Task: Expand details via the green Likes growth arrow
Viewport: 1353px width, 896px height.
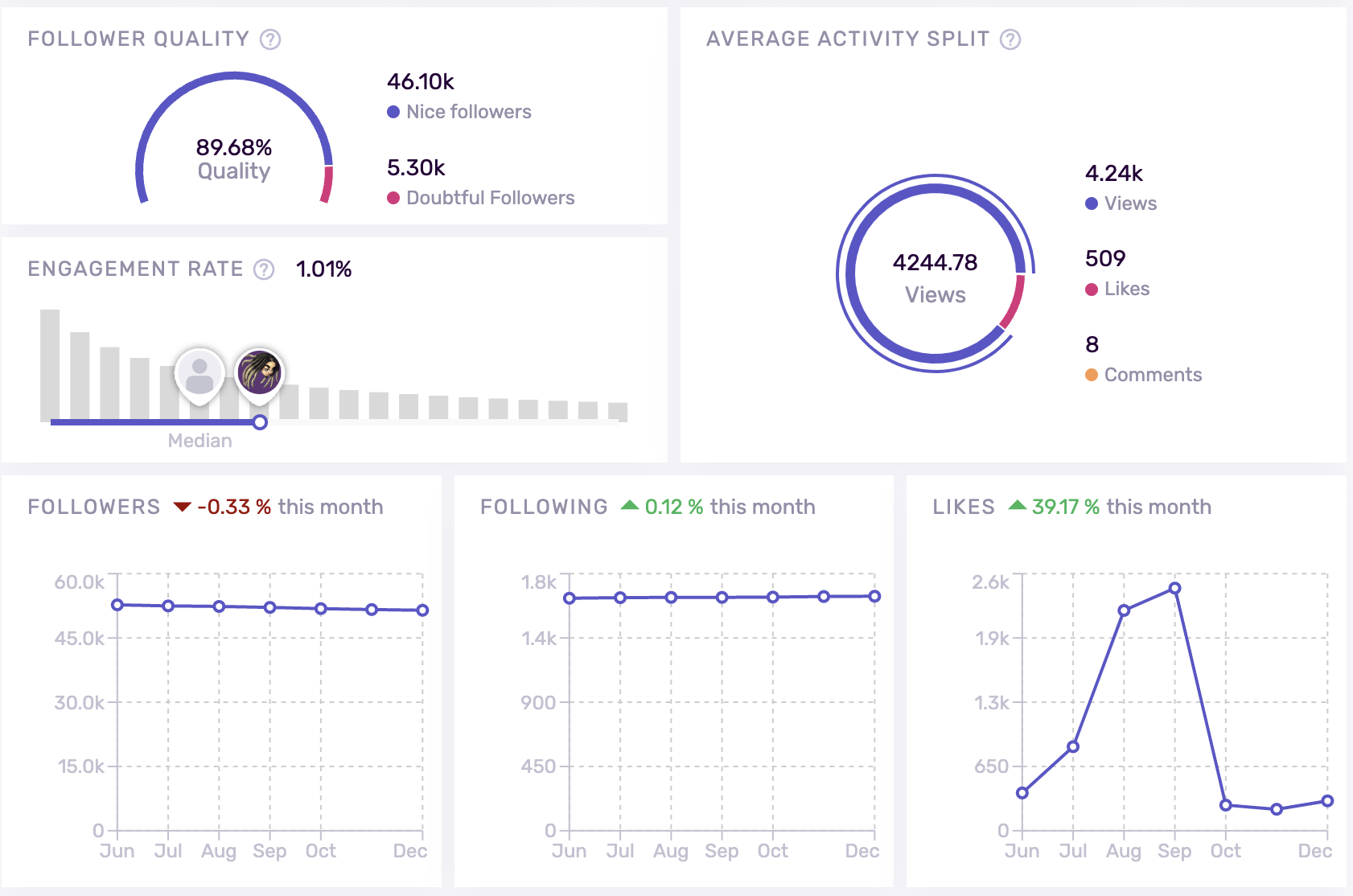Action: point(1018,506)
